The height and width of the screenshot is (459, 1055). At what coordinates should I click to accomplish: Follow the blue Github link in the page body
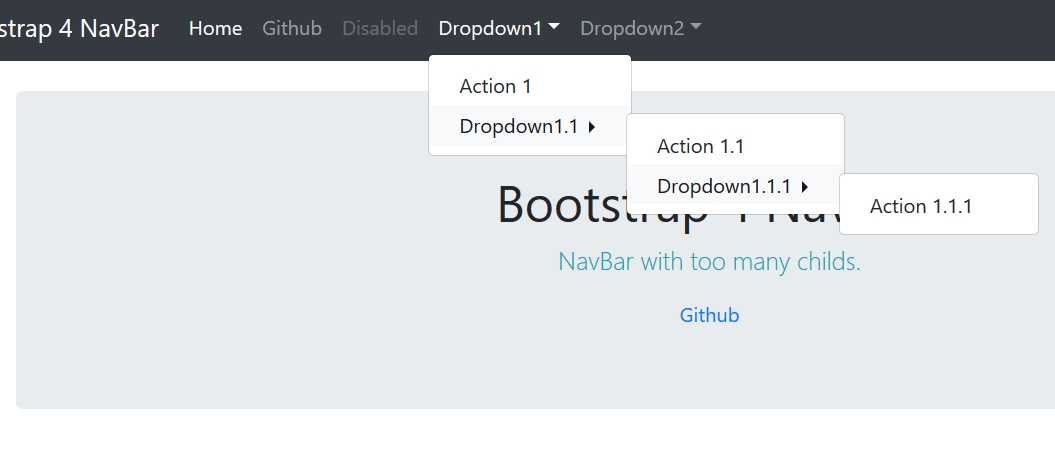click(x=709, y=315)
